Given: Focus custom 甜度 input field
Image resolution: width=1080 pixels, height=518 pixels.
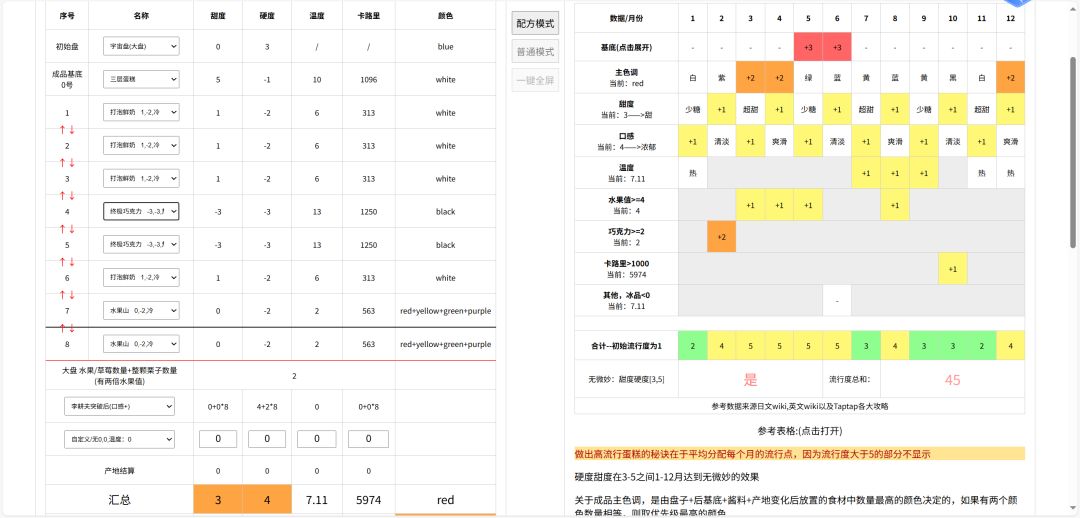Looking at the screenshot, I should coord(218,439).
